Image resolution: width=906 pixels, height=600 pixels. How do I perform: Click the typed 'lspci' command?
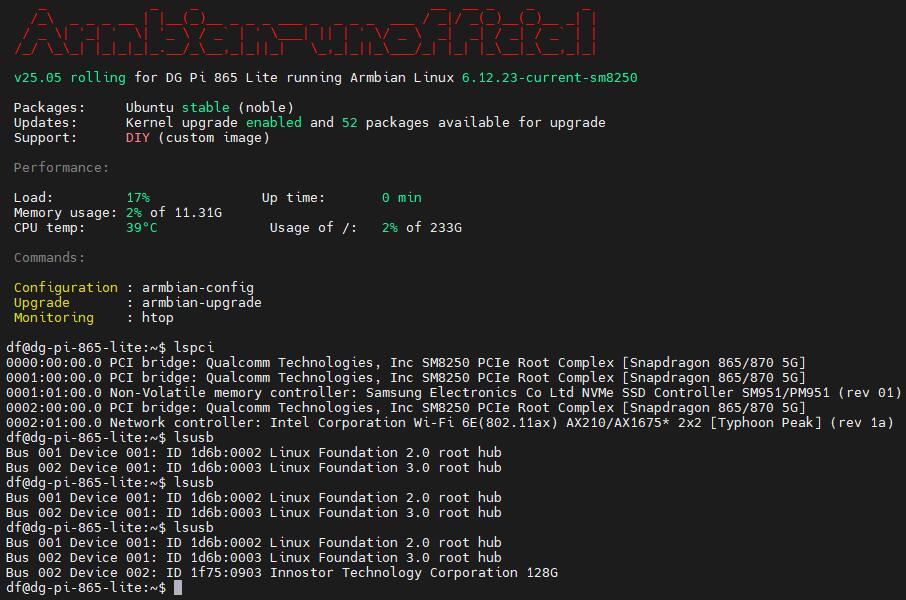coord(194,347)
